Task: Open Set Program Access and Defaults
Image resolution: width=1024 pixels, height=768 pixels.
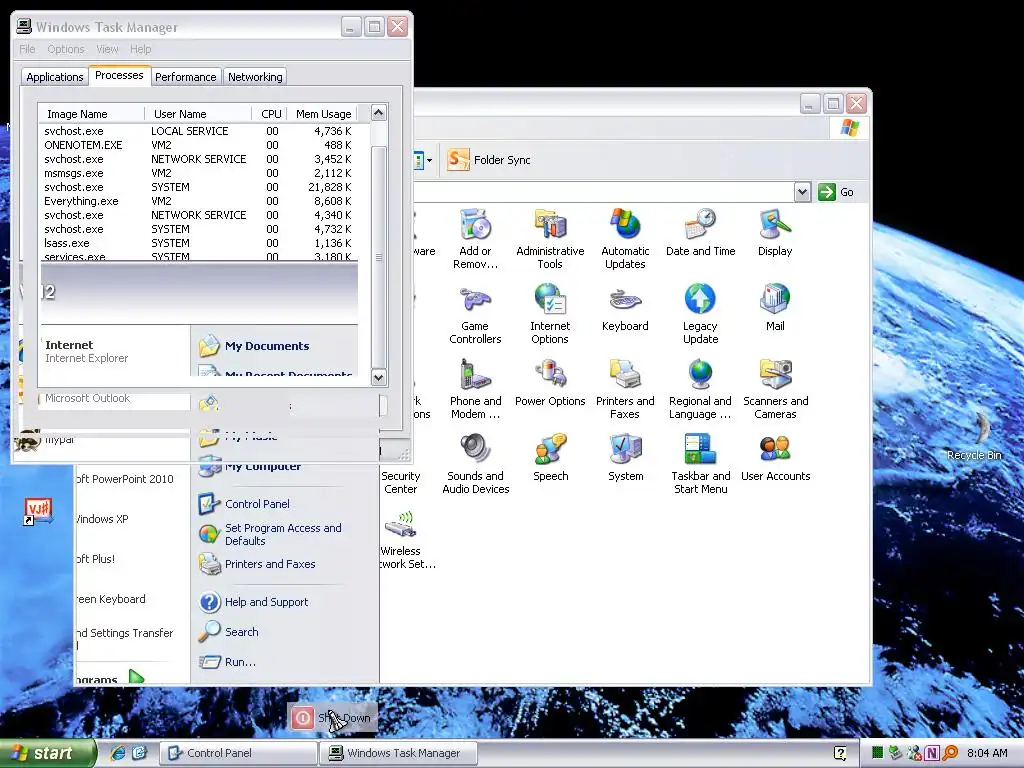Action: 271,534
